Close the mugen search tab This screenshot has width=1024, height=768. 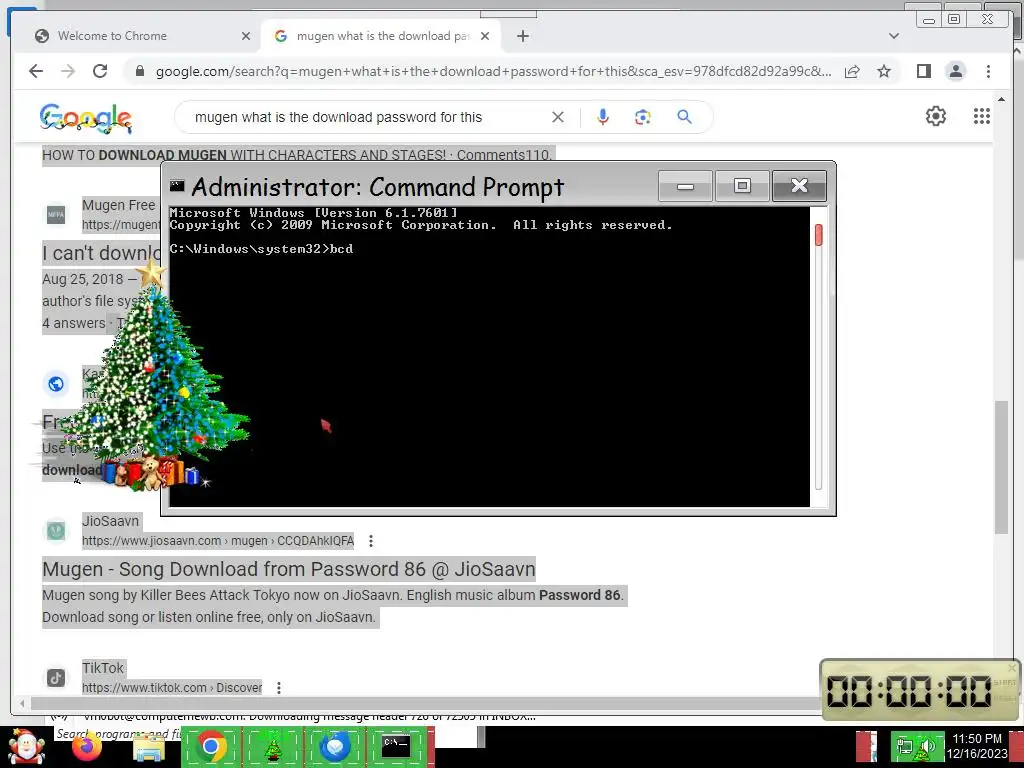pyautogui.click(x=485, y=36)
